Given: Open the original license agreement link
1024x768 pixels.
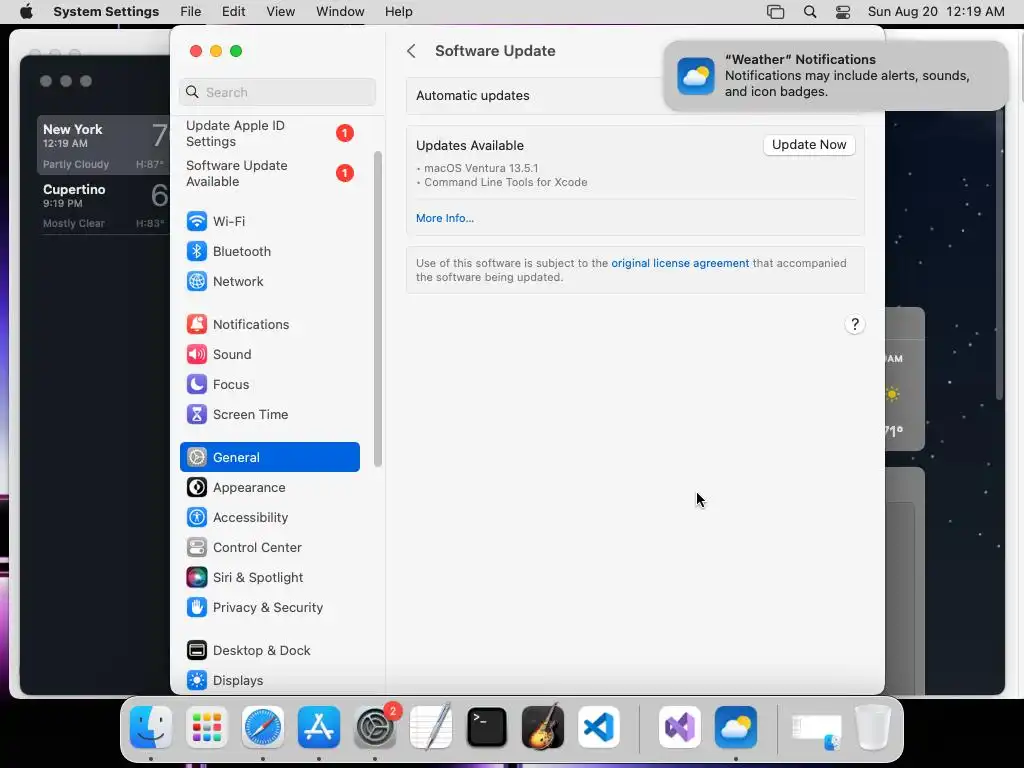Looking at the screenshot, I should (680, 263).
